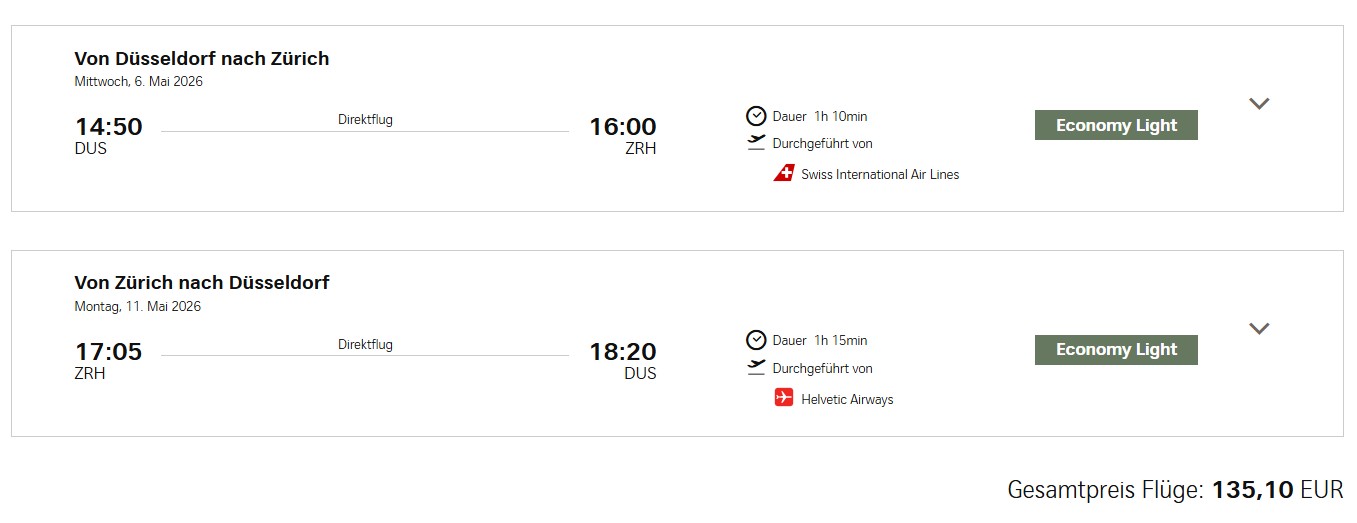Expand the Düsseldorf to Zürich flight details
1357x523 pixels.
[1259, 103]
